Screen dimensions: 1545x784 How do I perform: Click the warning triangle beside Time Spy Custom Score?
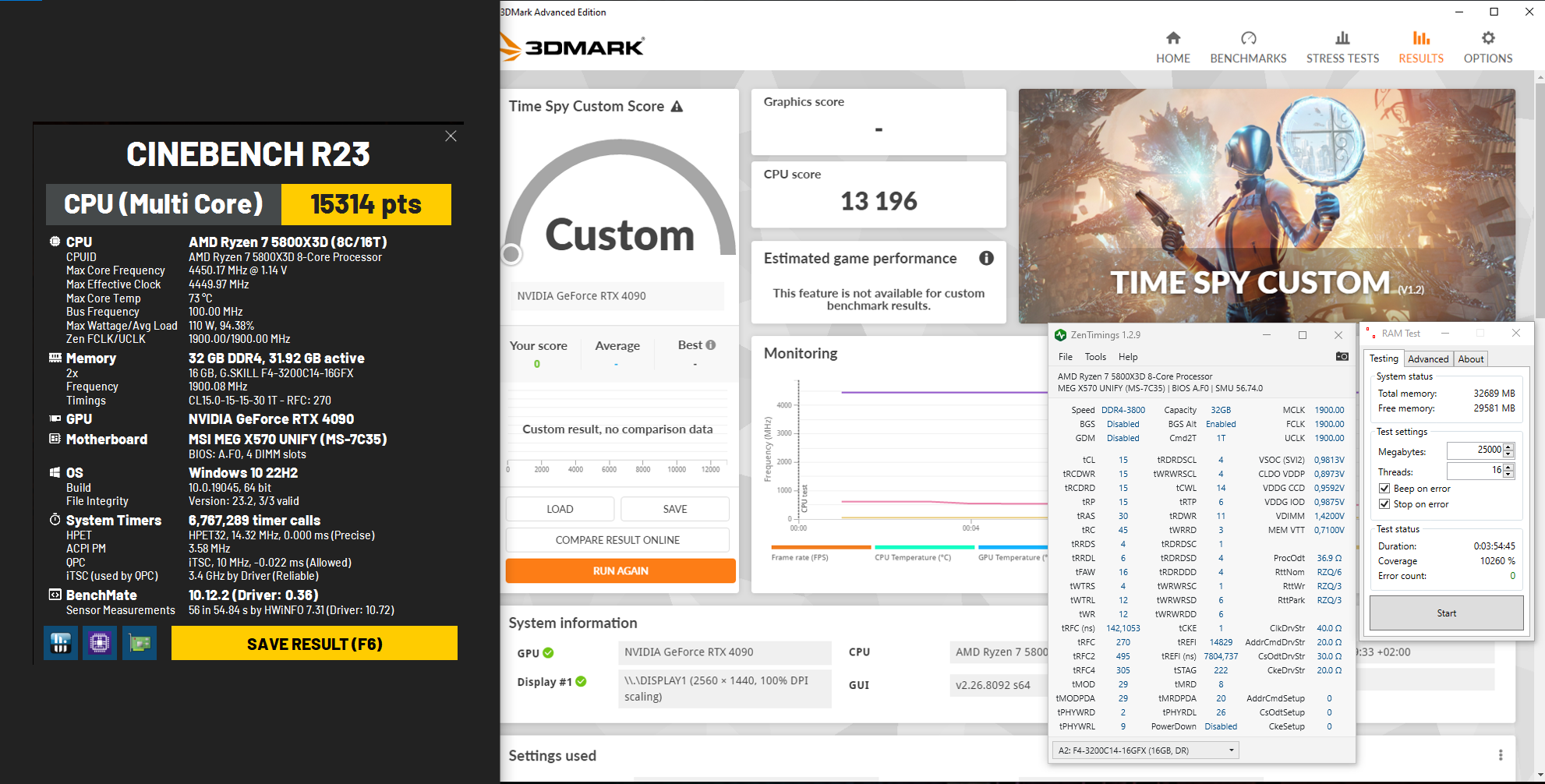[677, 107]
